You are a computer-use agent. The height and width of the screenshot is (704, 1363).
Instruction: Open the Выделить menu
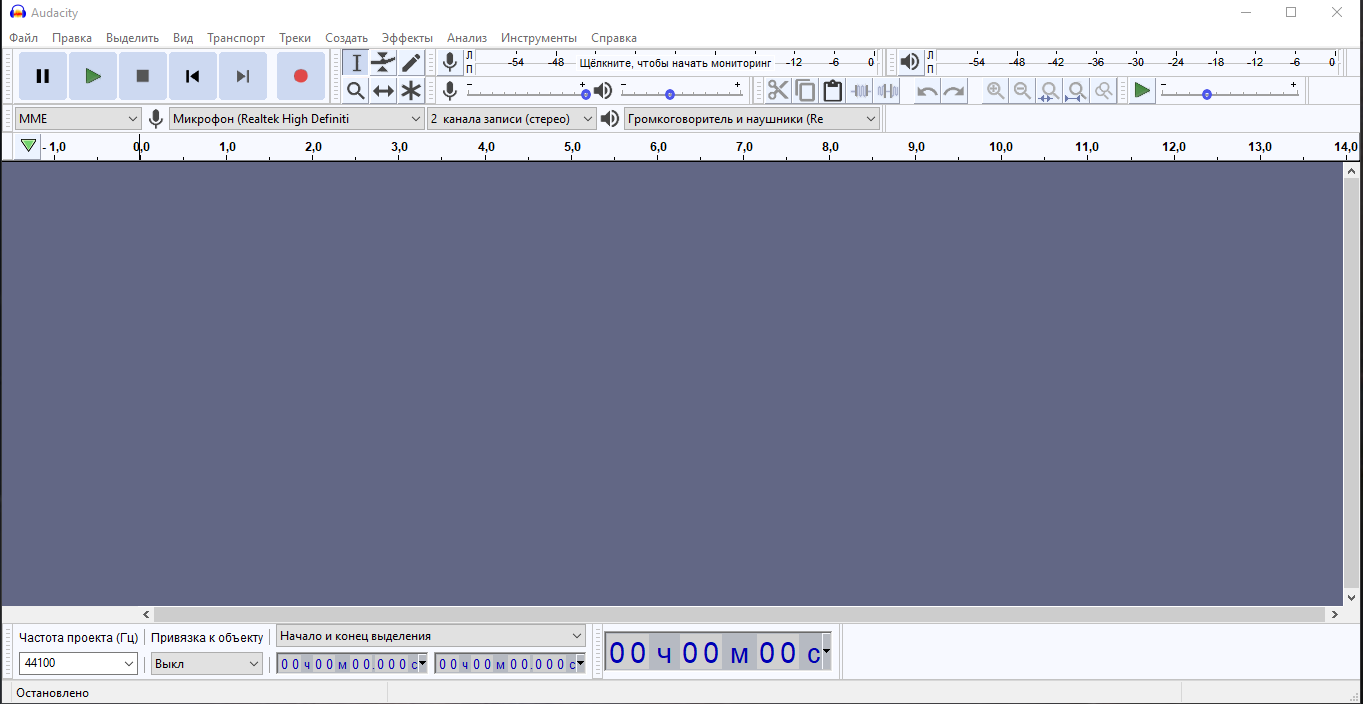pyautogui.click(x=132, y=38)
